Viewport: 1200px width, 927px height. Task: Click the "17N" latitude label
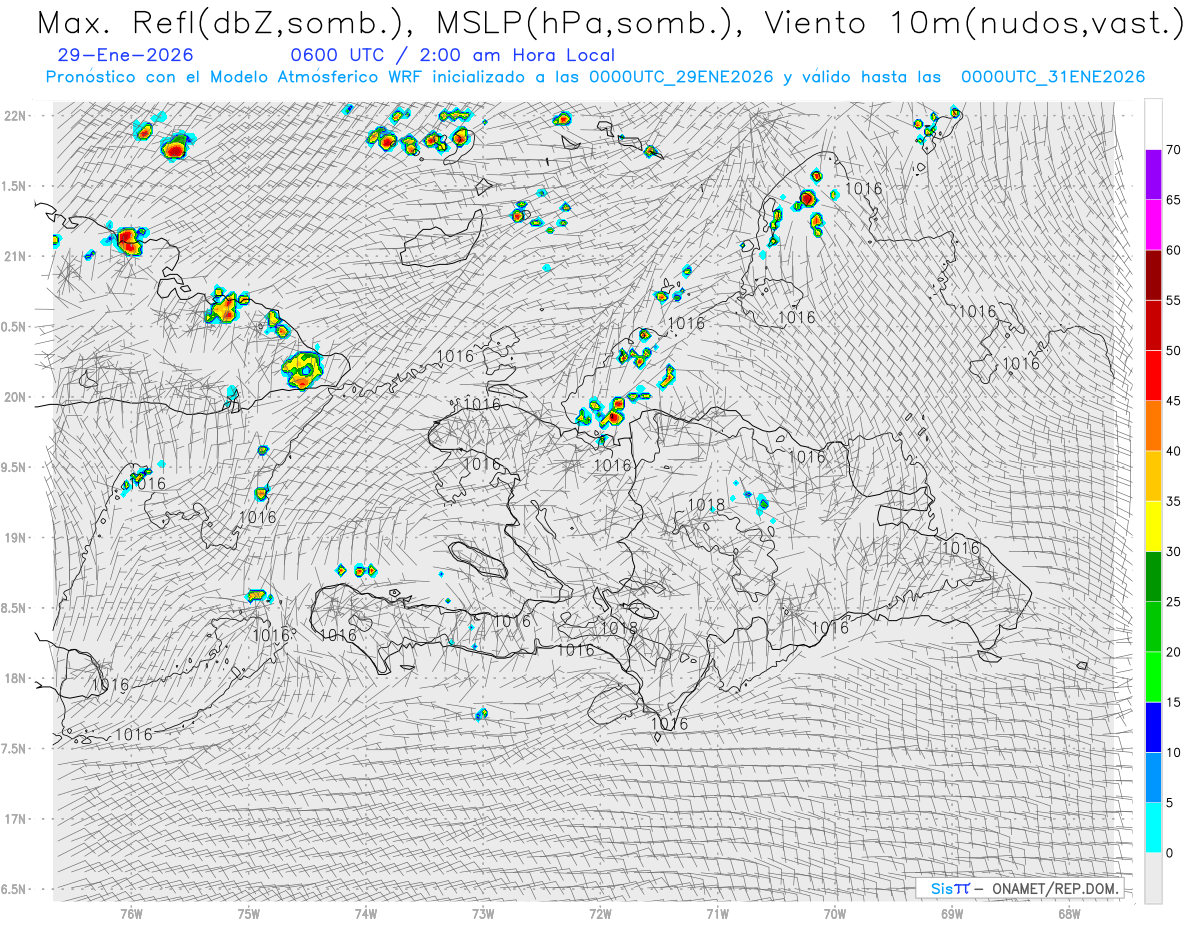(16, 819)
